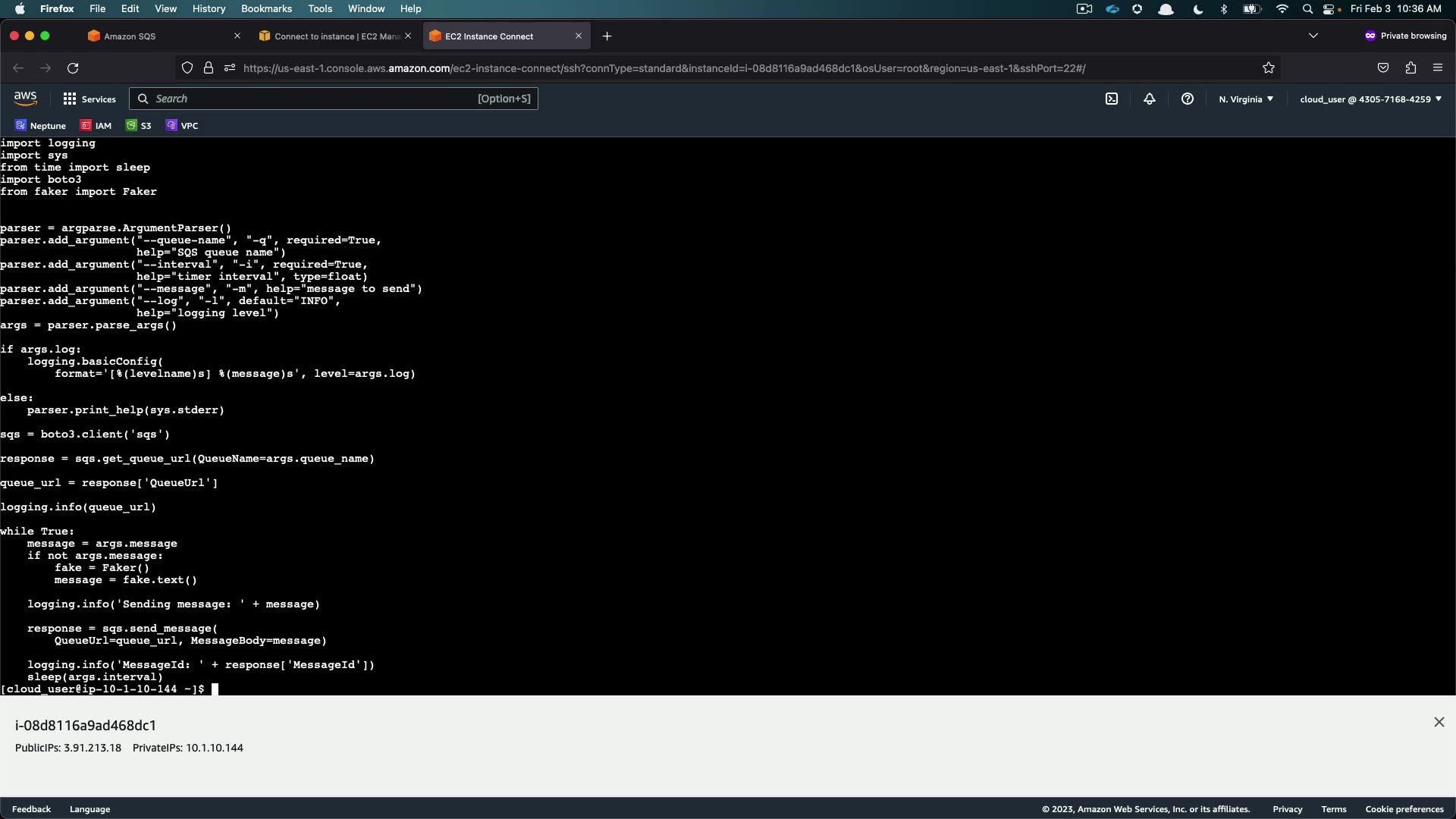
Task: Open the VPC favorites shortcut
Action: coord(182,126)
